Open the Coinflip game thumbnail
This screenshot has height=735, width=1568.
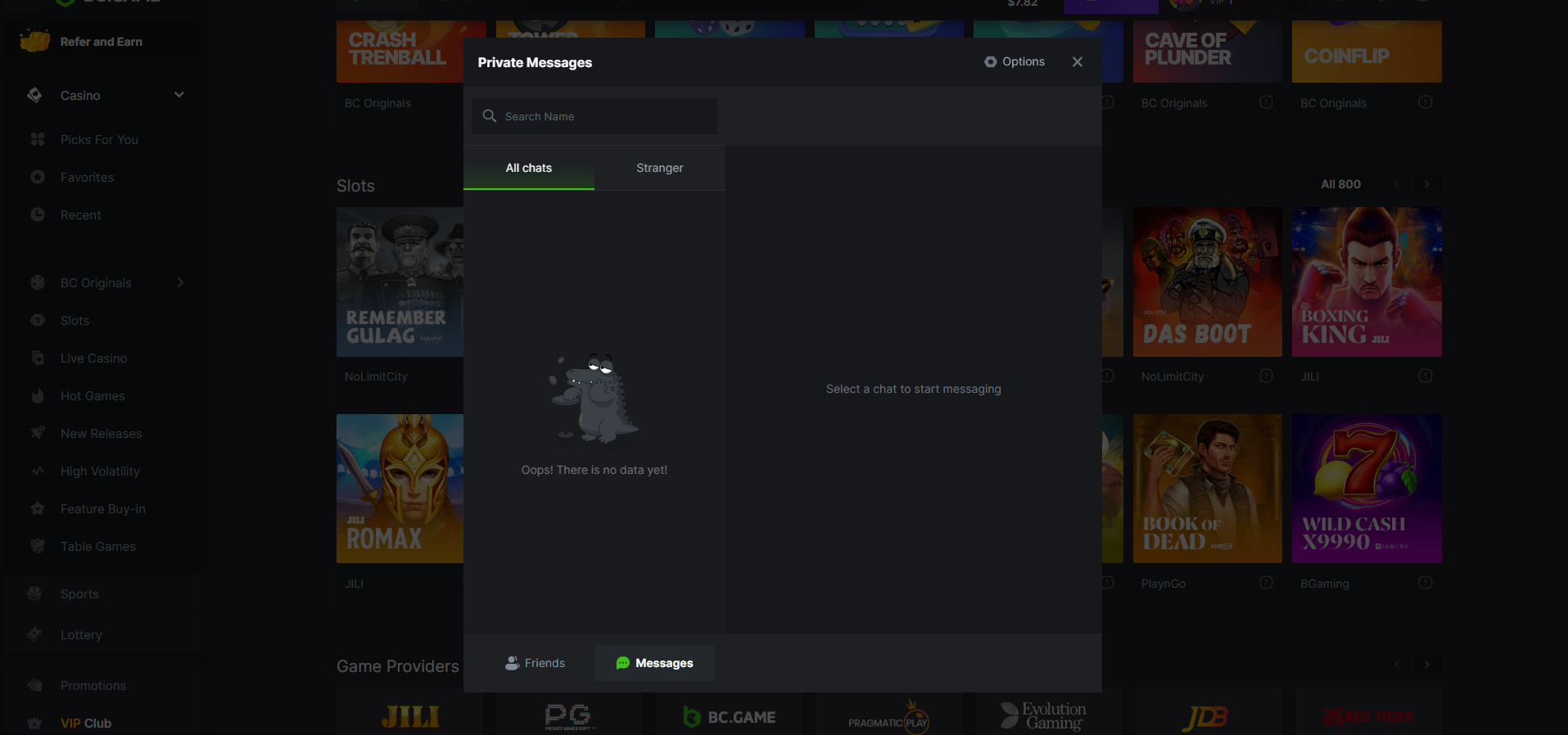[x=1367, y=52]
